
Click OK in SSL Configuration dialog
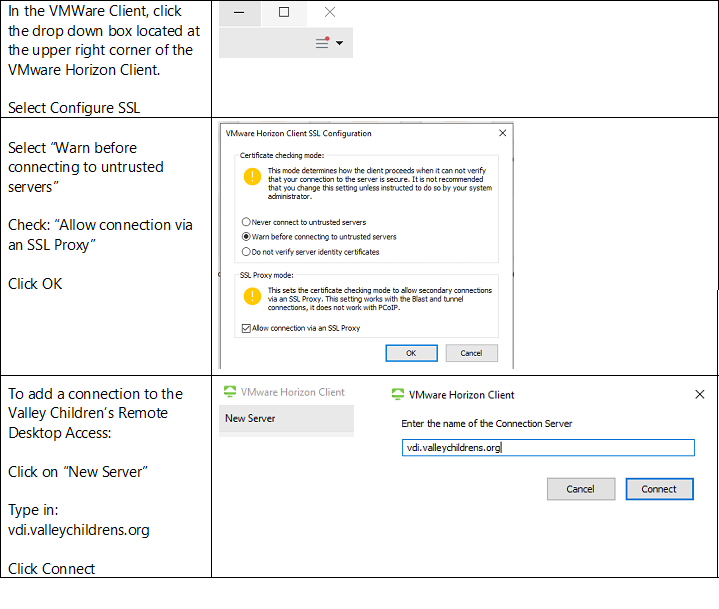pyautogui.click(x=411, y=353)
